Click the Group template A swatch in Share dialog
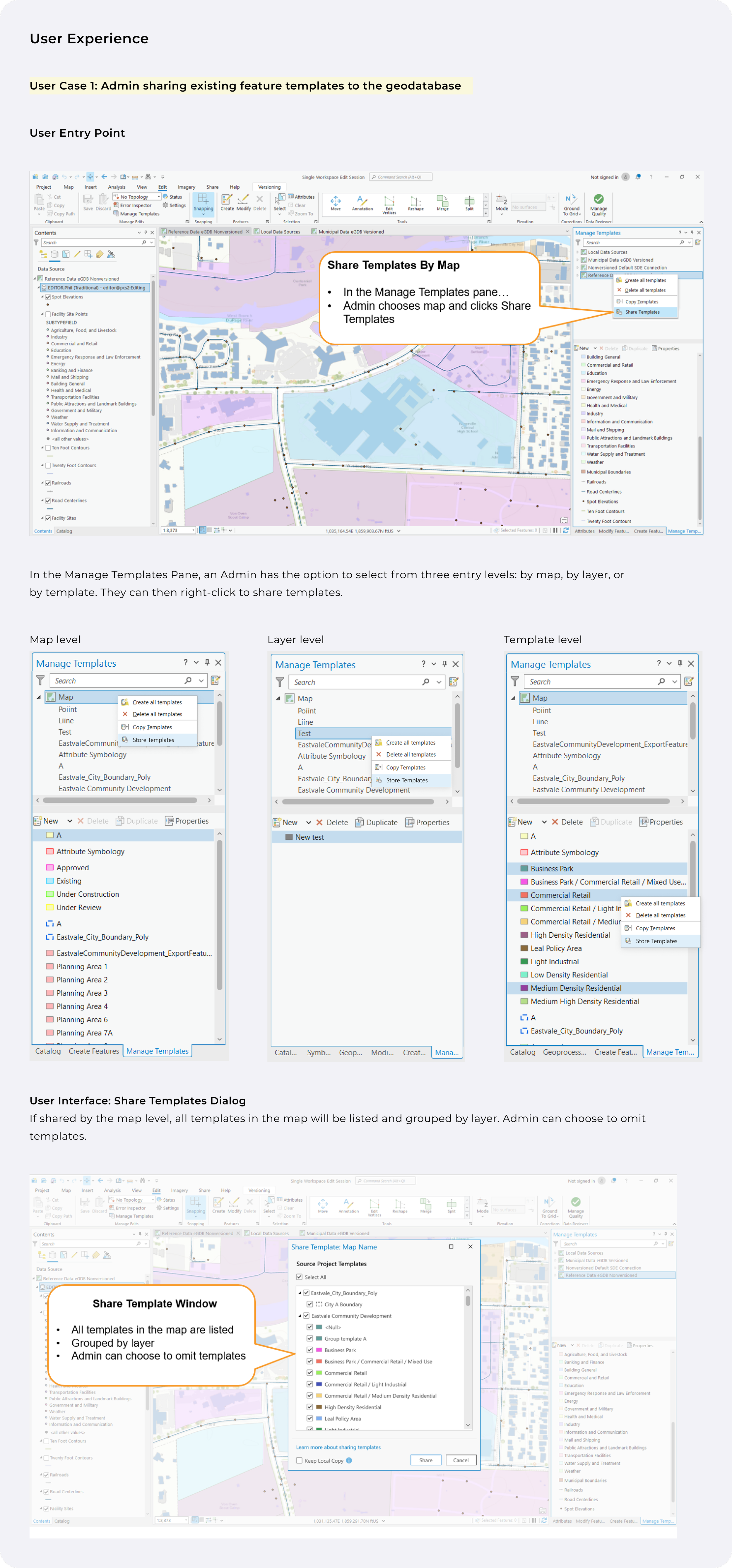The width and height of the screenshot is (732, 1568). click(319, 1339)
